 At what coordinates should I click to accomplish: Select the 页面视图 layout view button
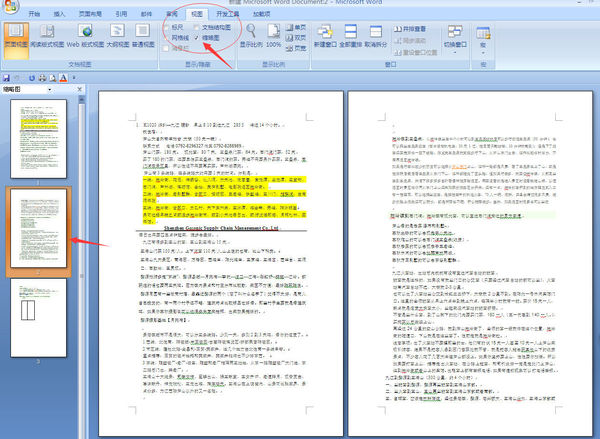pos(15,36)
